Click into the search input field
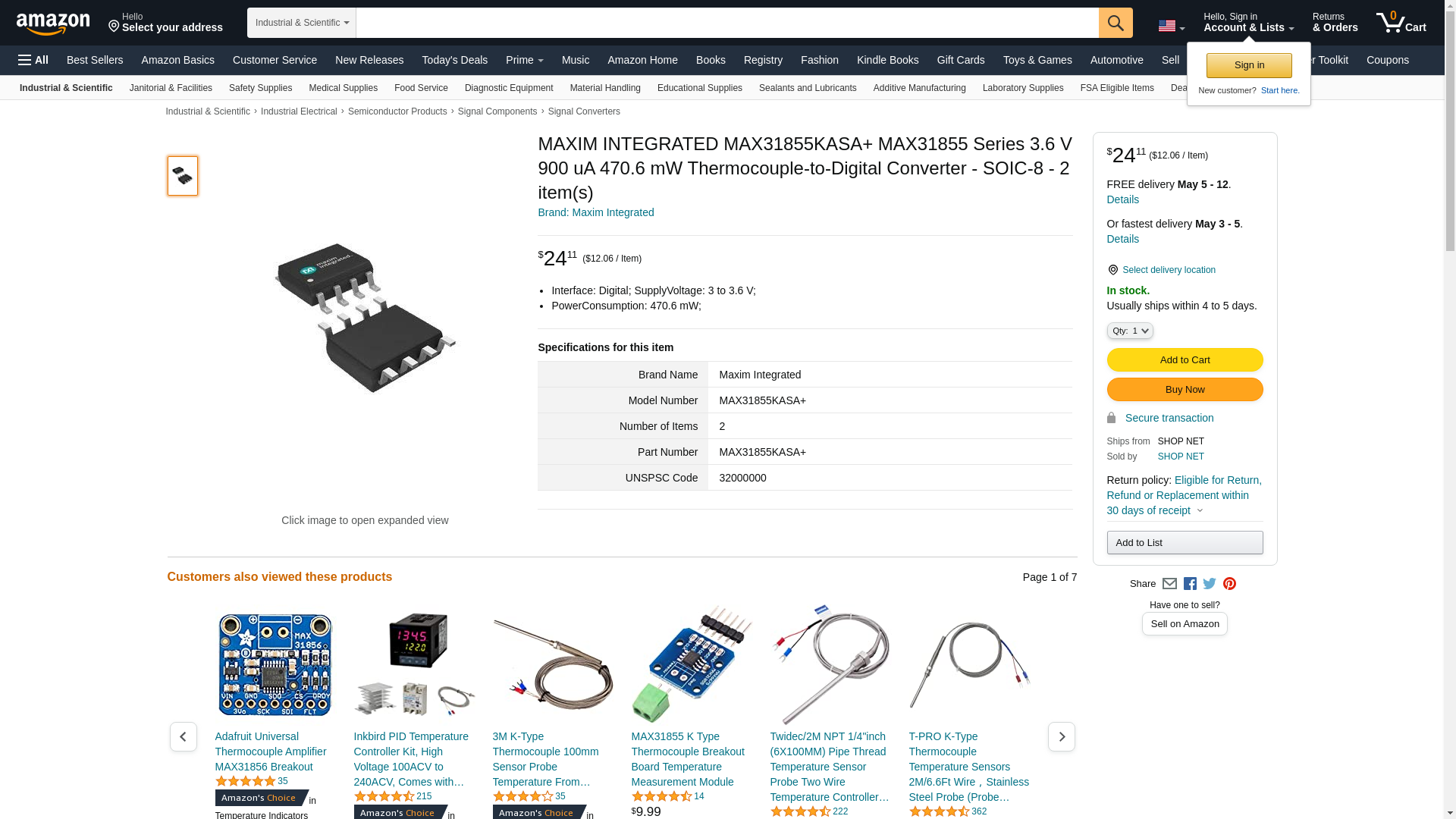This screenshot has width=1456, height=819. point(727,23)
